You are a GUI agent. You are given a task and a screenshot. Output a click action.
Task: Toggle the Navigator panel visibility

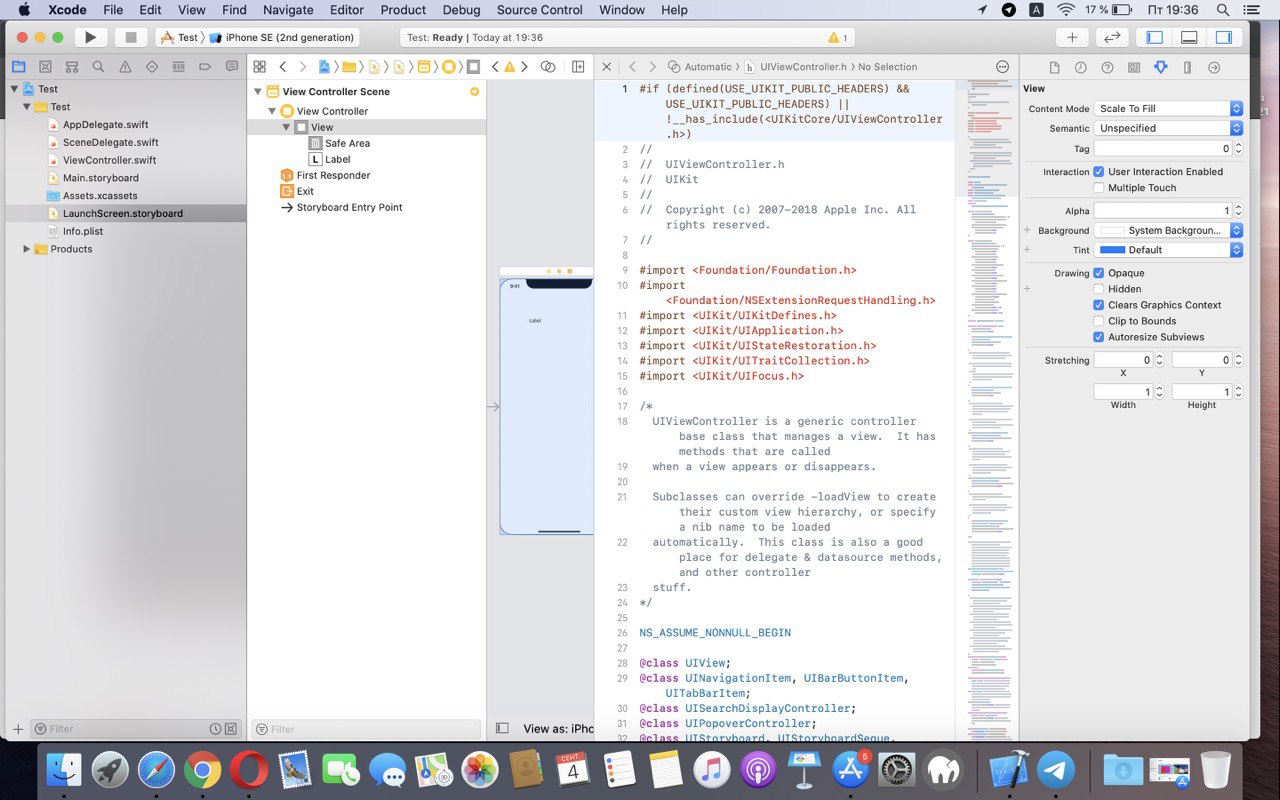(1155, 37)
